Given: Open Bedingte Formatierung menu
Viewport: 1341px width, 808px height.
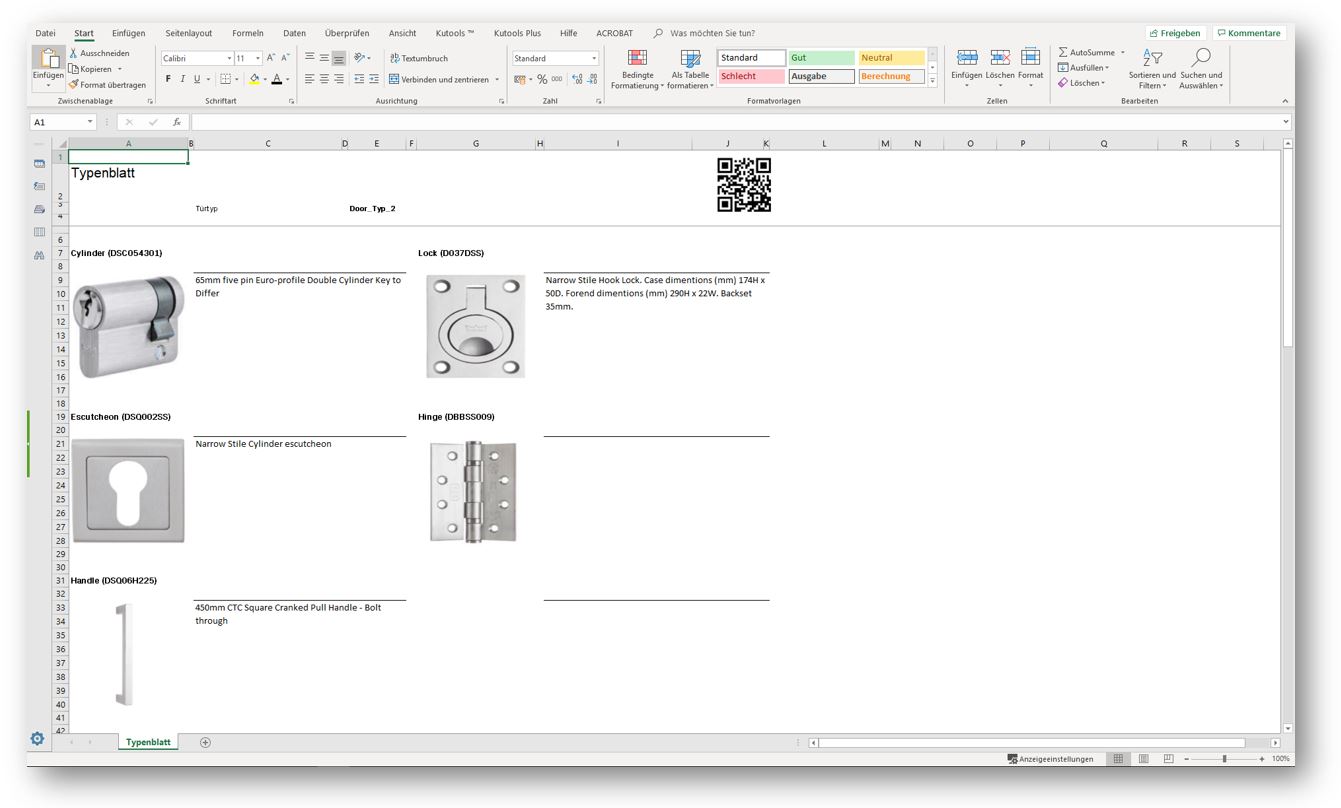Looking at the screenshot, I should pos(637,69).
